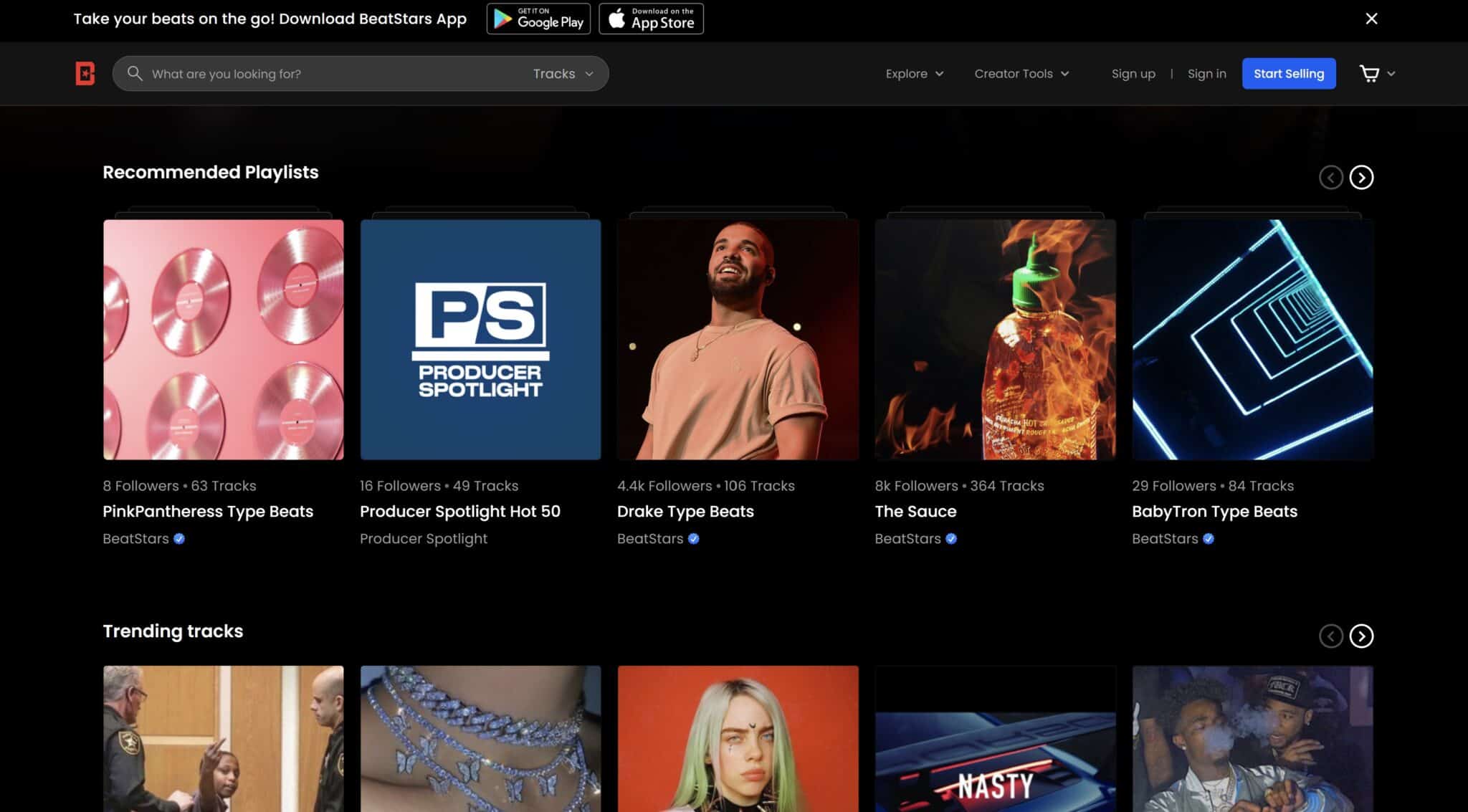Open the Producer Spotlight creator link
The image size is (1468, 812).
pyautogui.click(x=424, y=539)
